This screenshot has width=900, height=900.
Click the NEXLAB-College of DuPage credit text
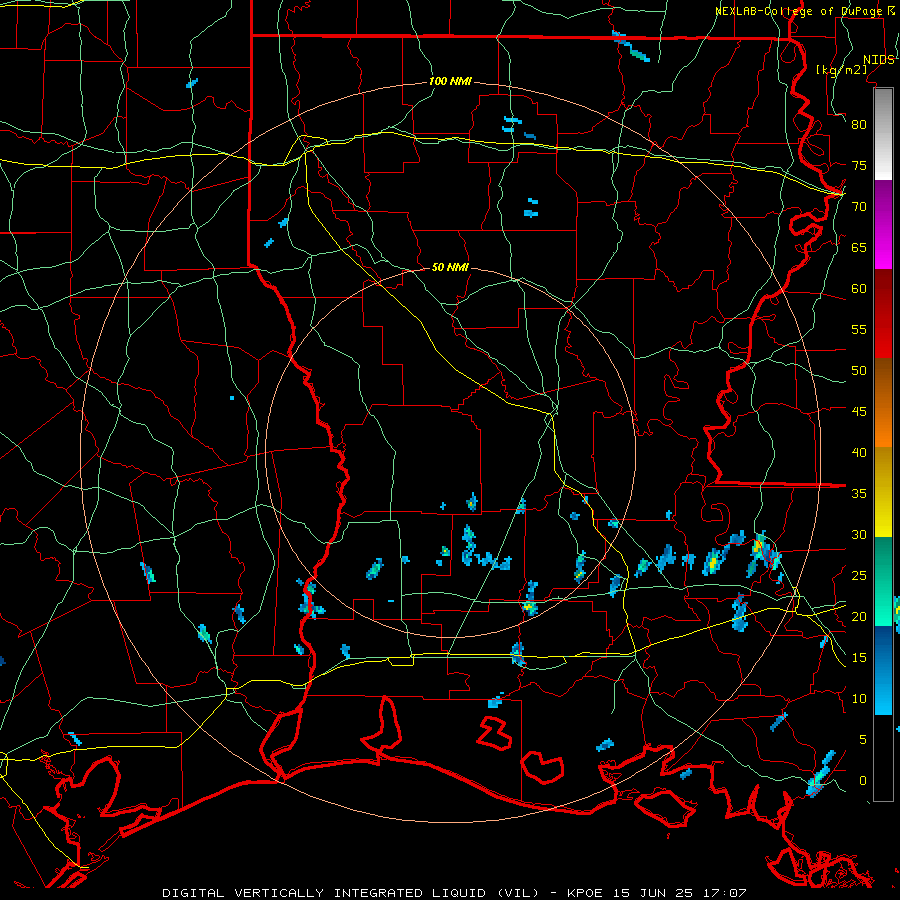(800, 11)
